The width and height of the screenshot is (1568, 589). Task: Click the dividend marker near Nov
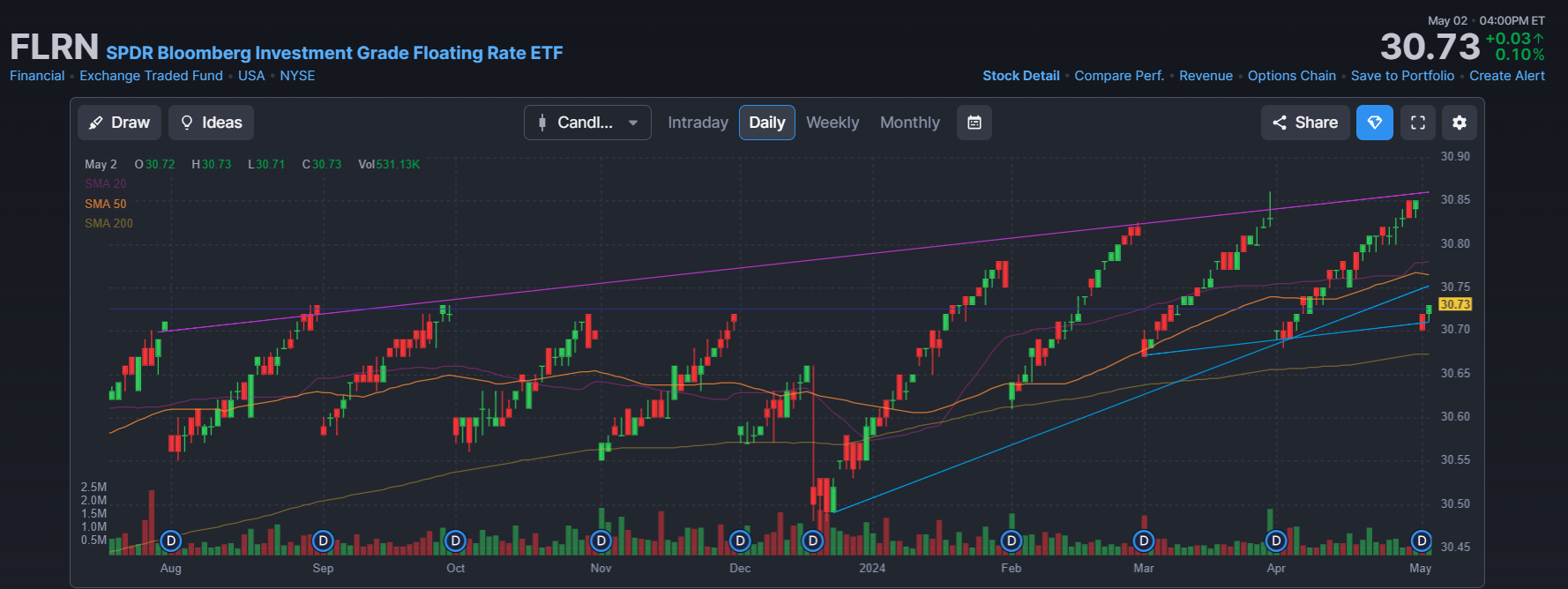(601, 541)
